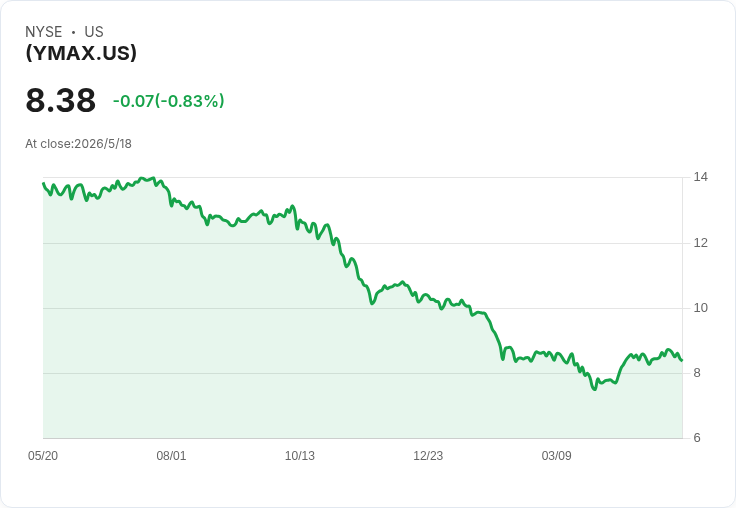Click the US market label
The width and height of the screenshot is (736, 508).
point(94,32)
